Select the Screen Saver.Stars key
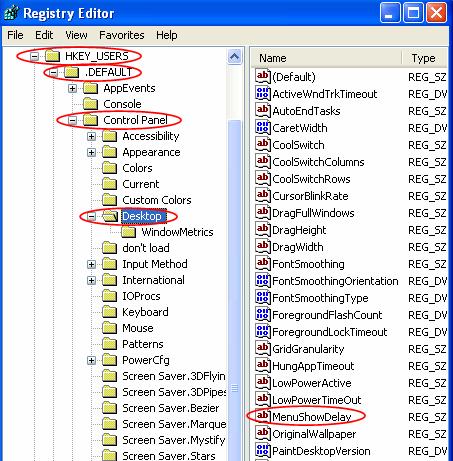This screenshot has height=461, width=453. (x=169, y=456)
